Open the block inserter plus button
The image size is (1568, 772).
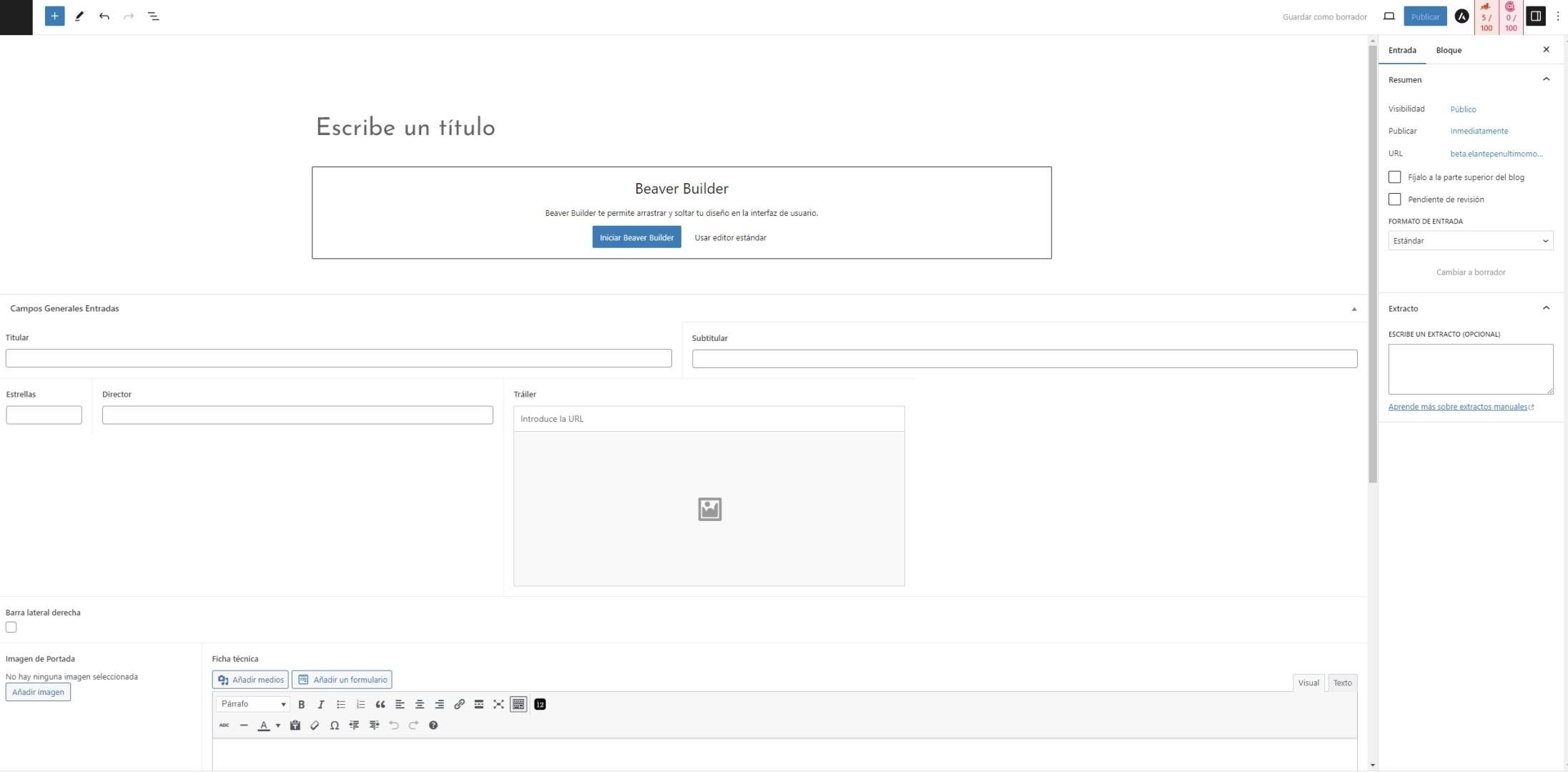tap(54, 16)
